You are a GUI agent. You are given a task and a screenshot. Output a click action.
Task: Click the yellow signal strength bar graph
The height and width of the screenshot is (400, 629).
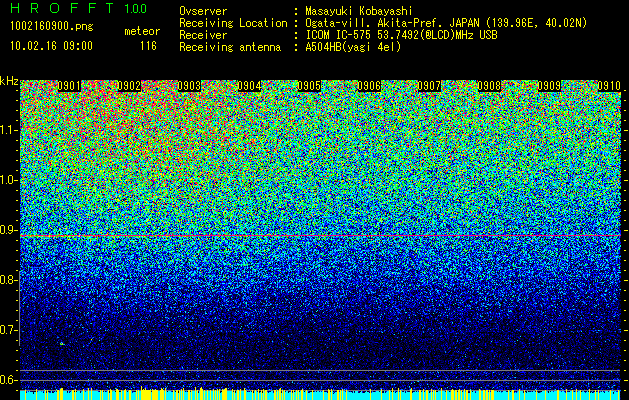coord(320,394)
